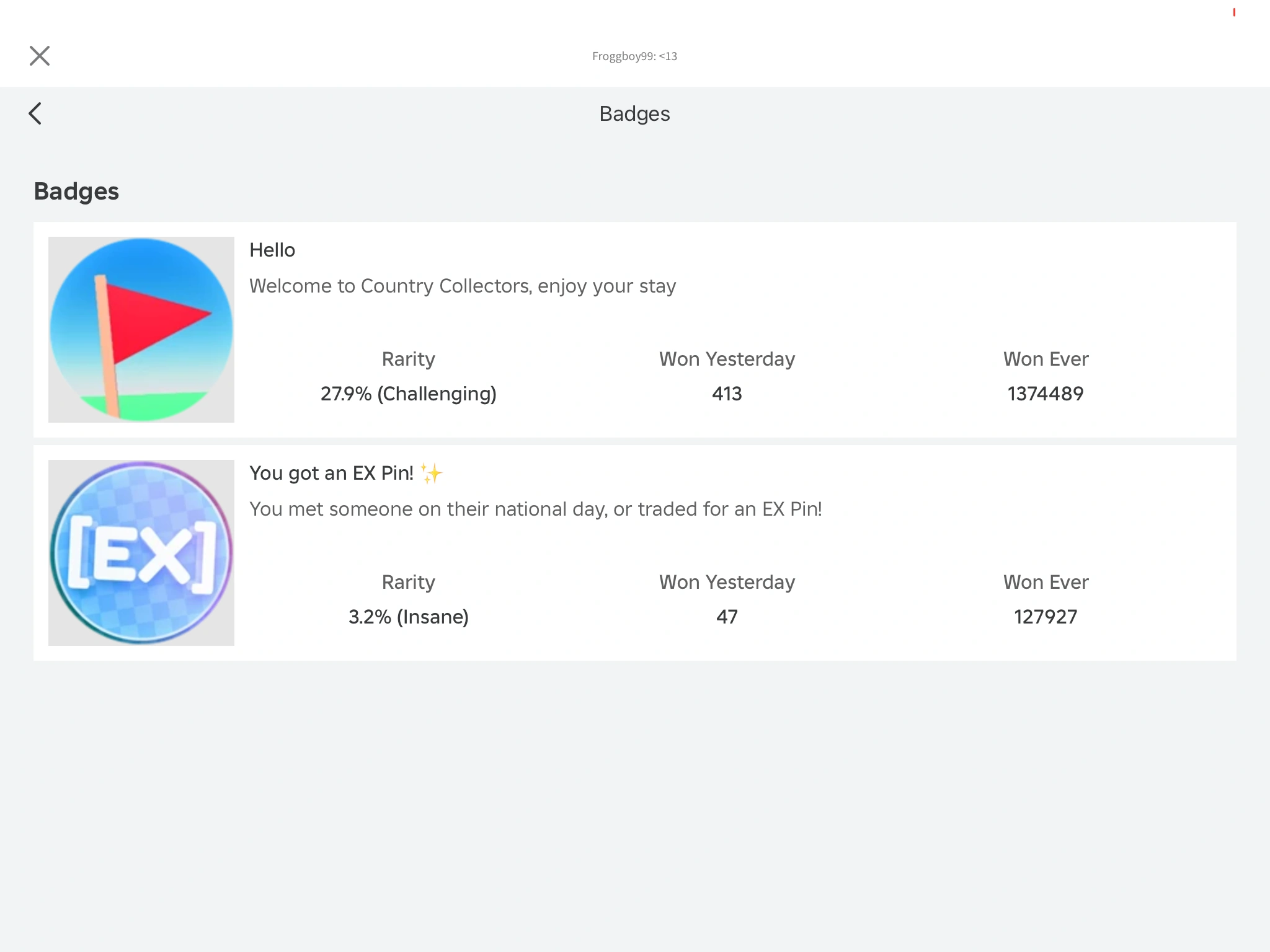This screenshot has width=1270, height=952.
Task: Click the Froggboy99: <13 account label
Action: click(x=634, y=56)
